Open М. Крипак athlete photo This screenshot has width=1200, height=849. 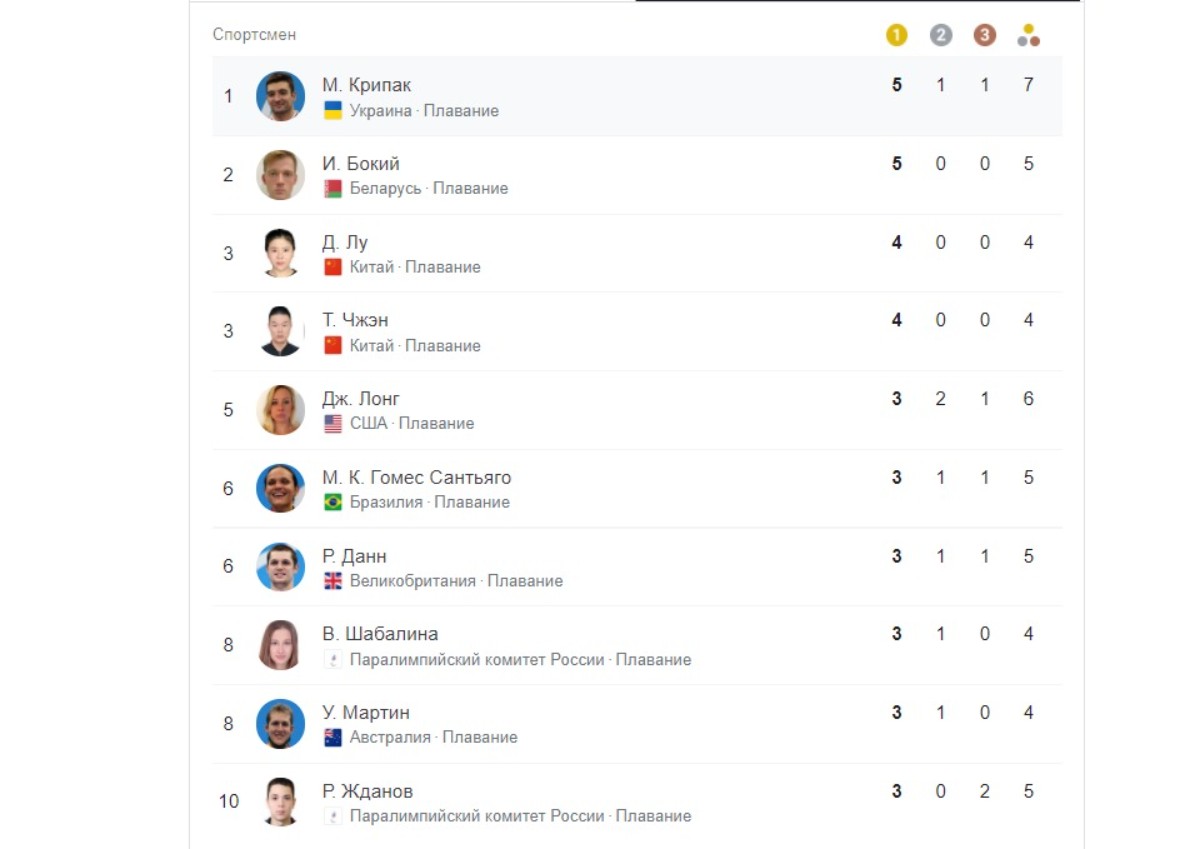[280, 96]
